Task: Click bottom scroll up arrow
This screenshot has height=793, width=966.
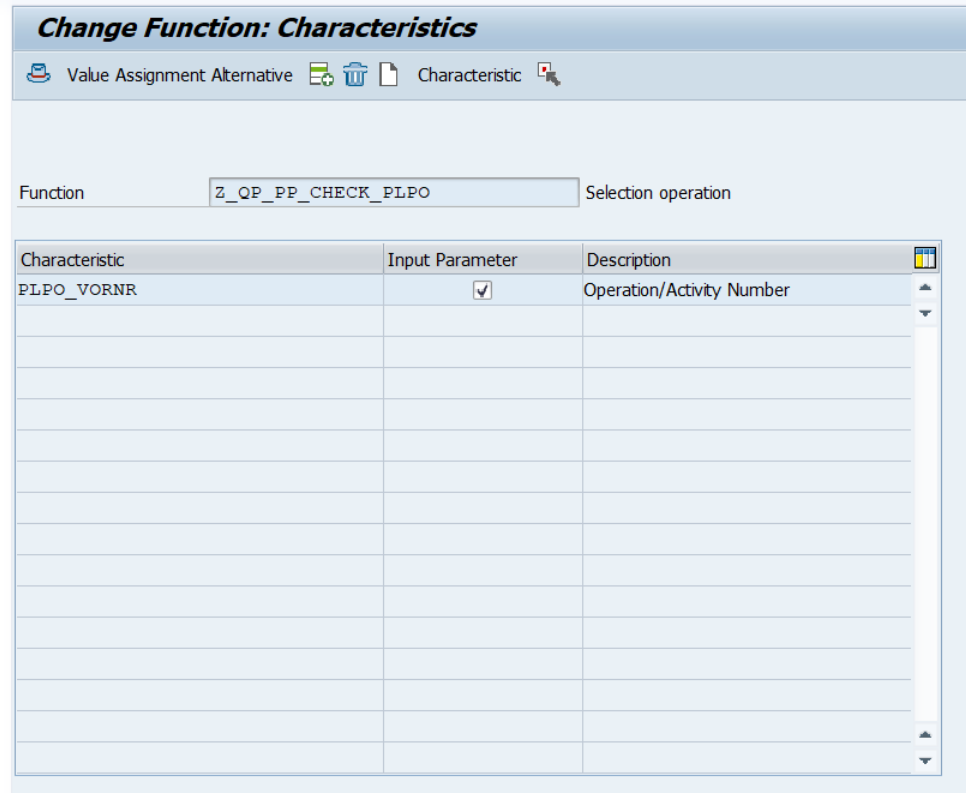Action: pos(925,735)
